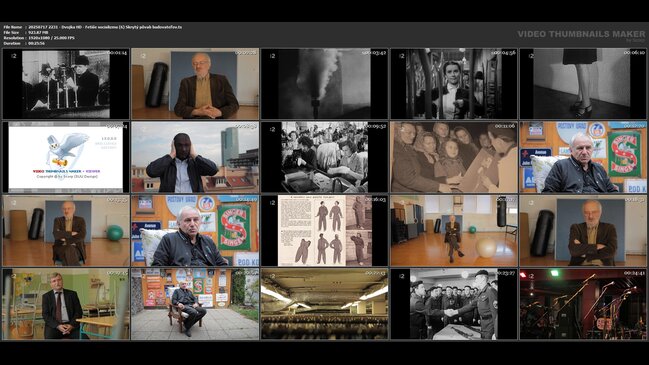Select thumbnail of man covering his ears
This screenshot has height=365, width=649.
(195, 157)
